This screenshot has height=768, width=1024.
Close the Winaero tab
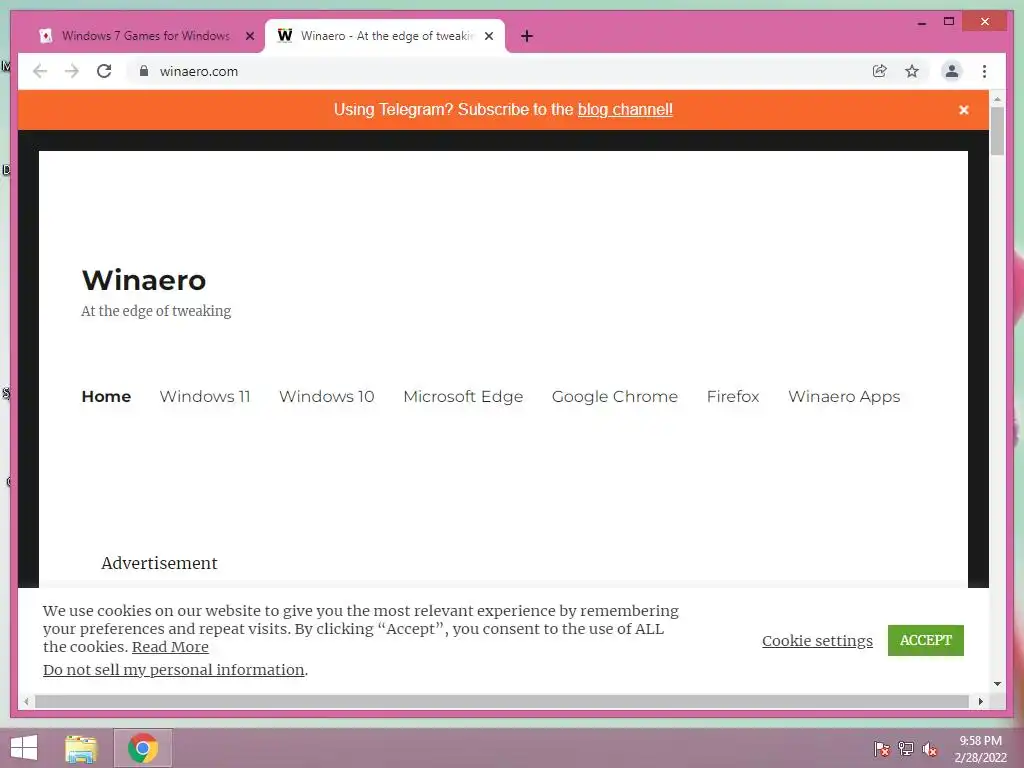pos(488,36)
